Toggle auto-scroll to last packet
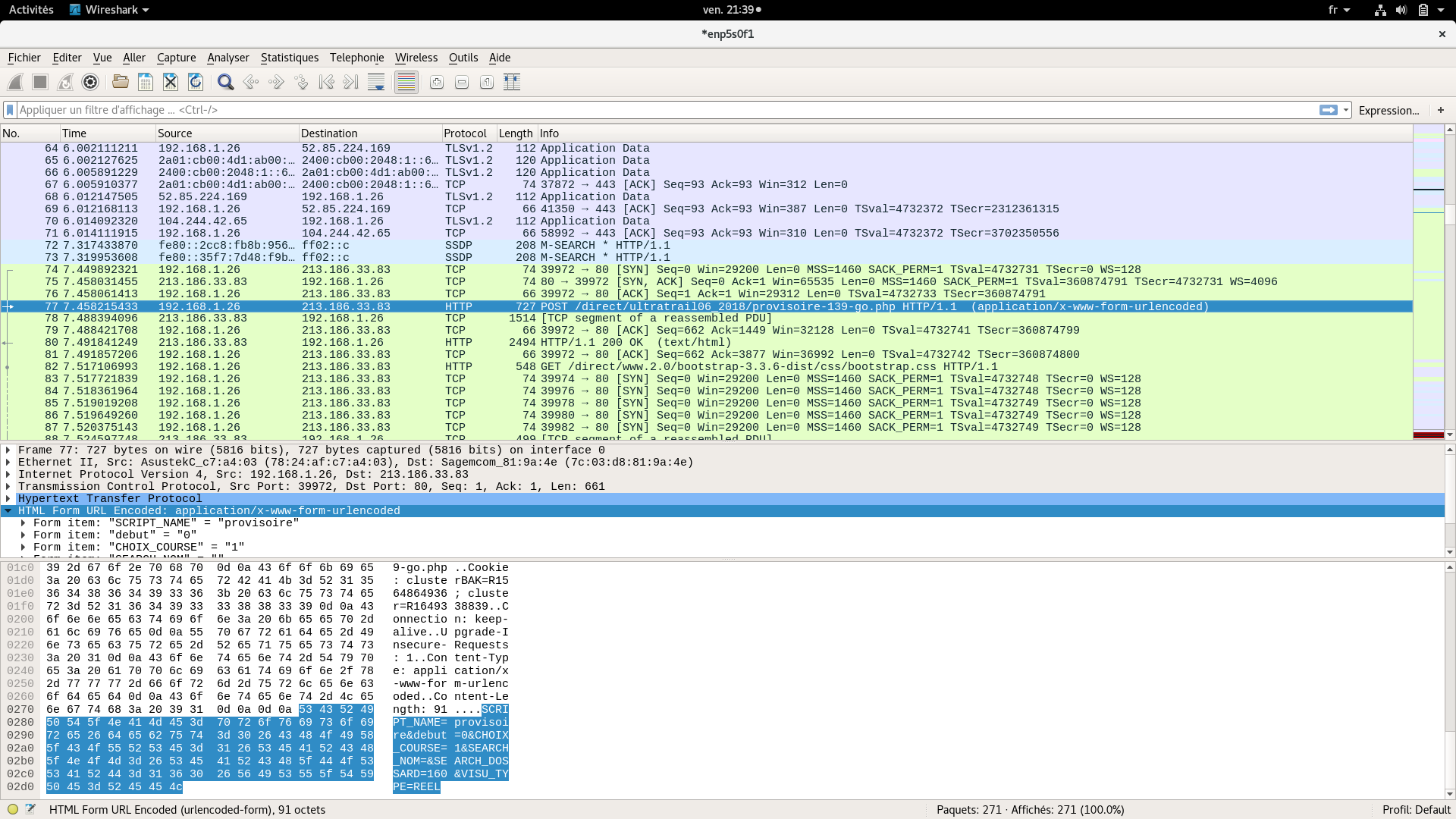 coord(376,82)
